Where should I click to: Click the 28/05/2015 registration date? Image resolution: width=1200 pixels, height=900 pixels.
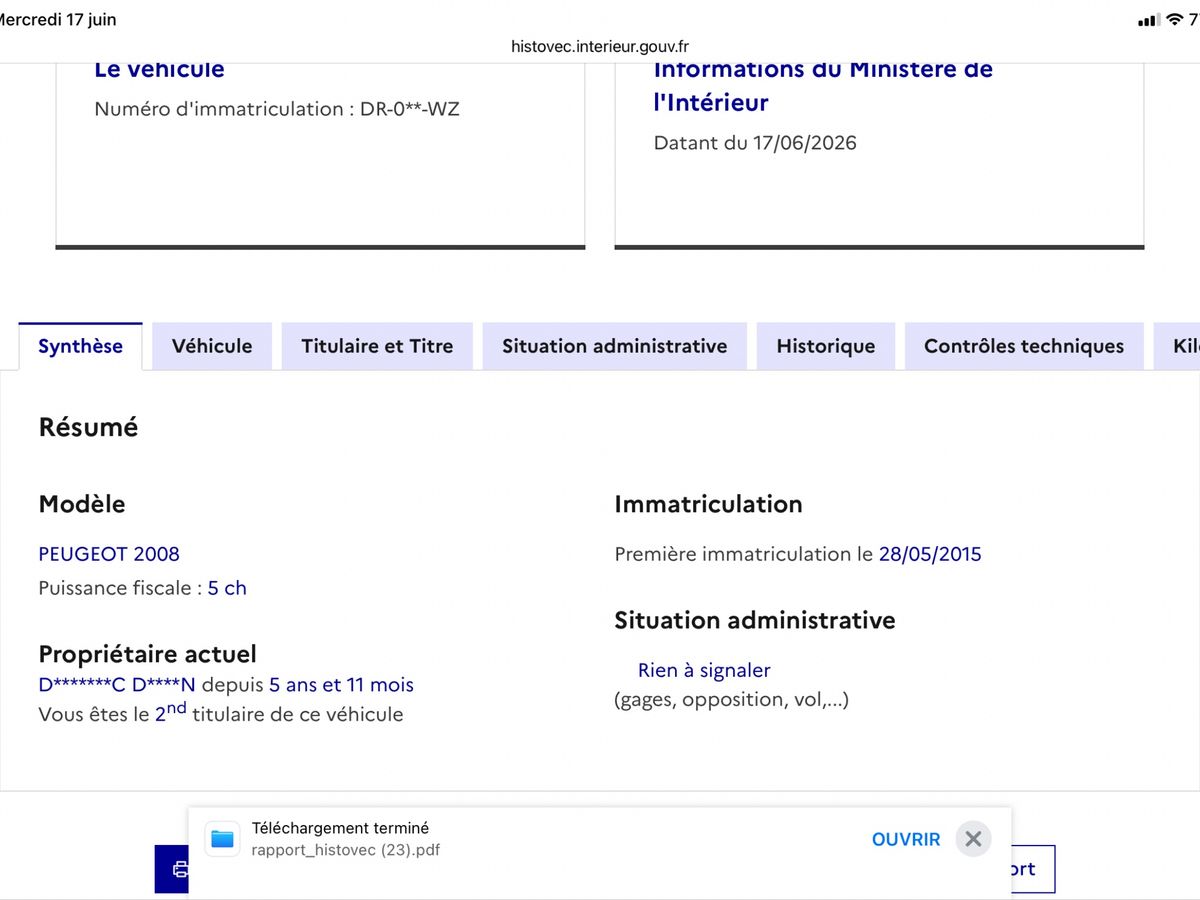click(x=930, y=554)
